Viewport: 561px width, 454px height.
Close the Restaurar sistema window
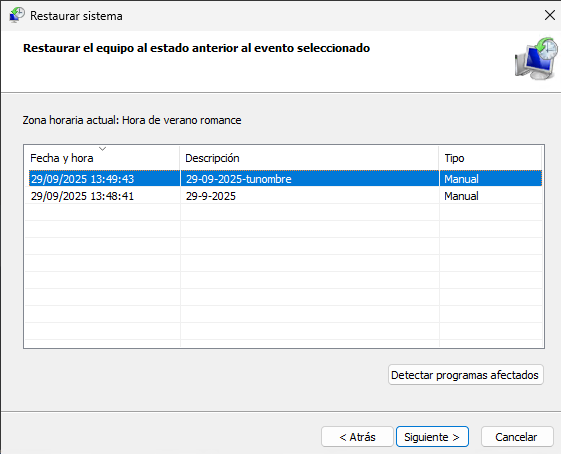pos(550,15)
